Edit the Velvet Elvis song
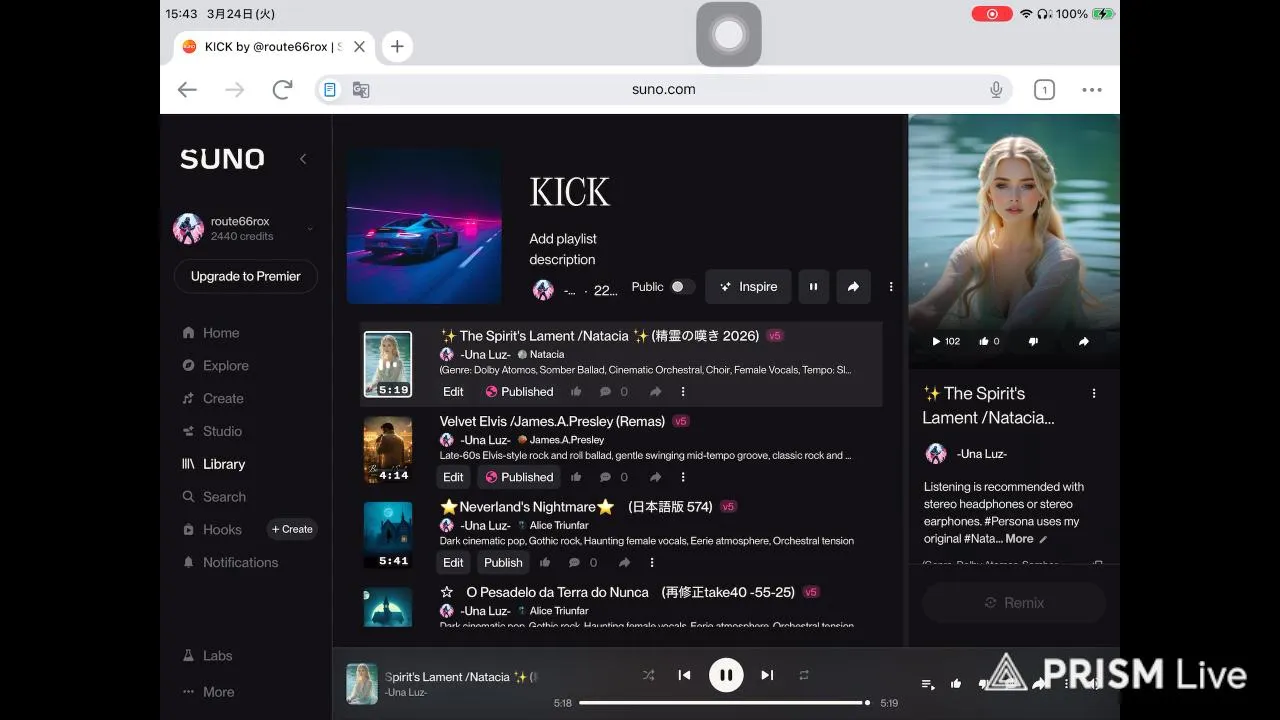The width and height of the screenshot is (1280, 720). tap(453, 477)
